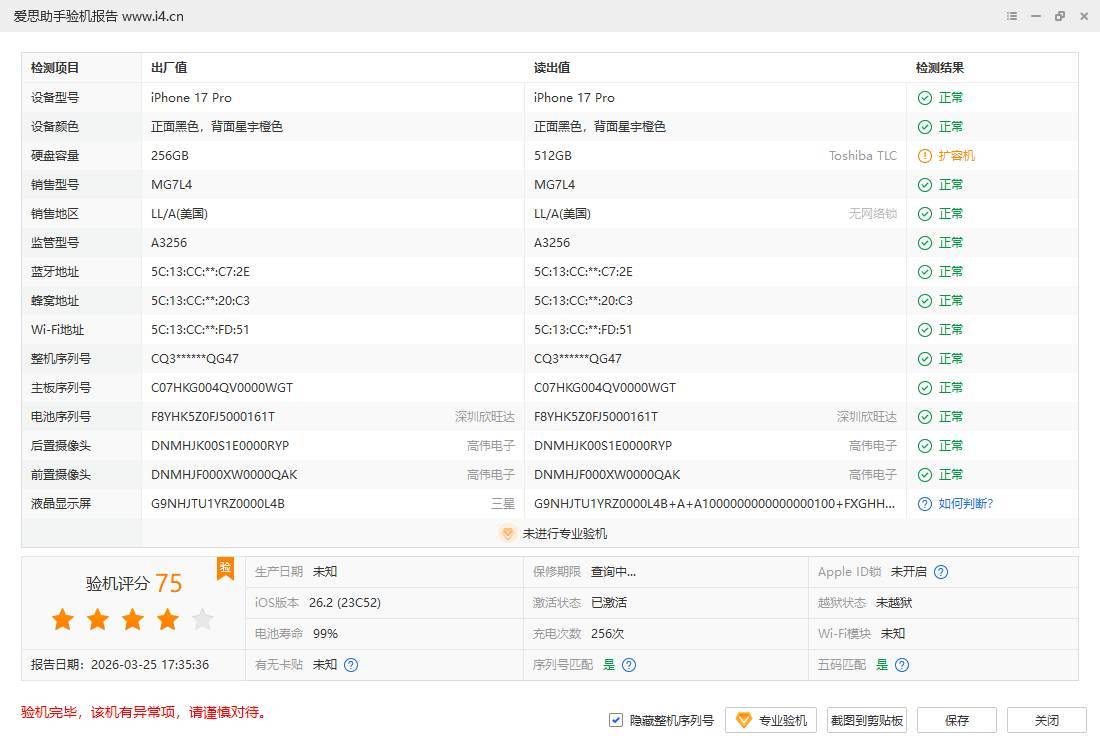
Task: Click 截图到剪贴板 button
Action: pyautogui.click(x=867, y=720)
